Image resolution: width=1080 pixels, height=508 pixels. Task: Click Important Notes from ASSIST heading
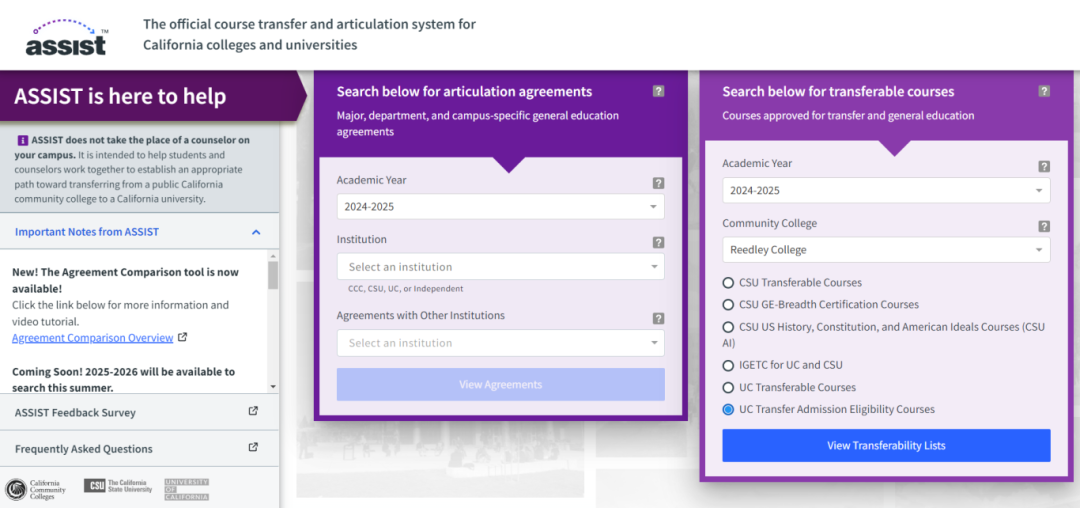point(87,232)
